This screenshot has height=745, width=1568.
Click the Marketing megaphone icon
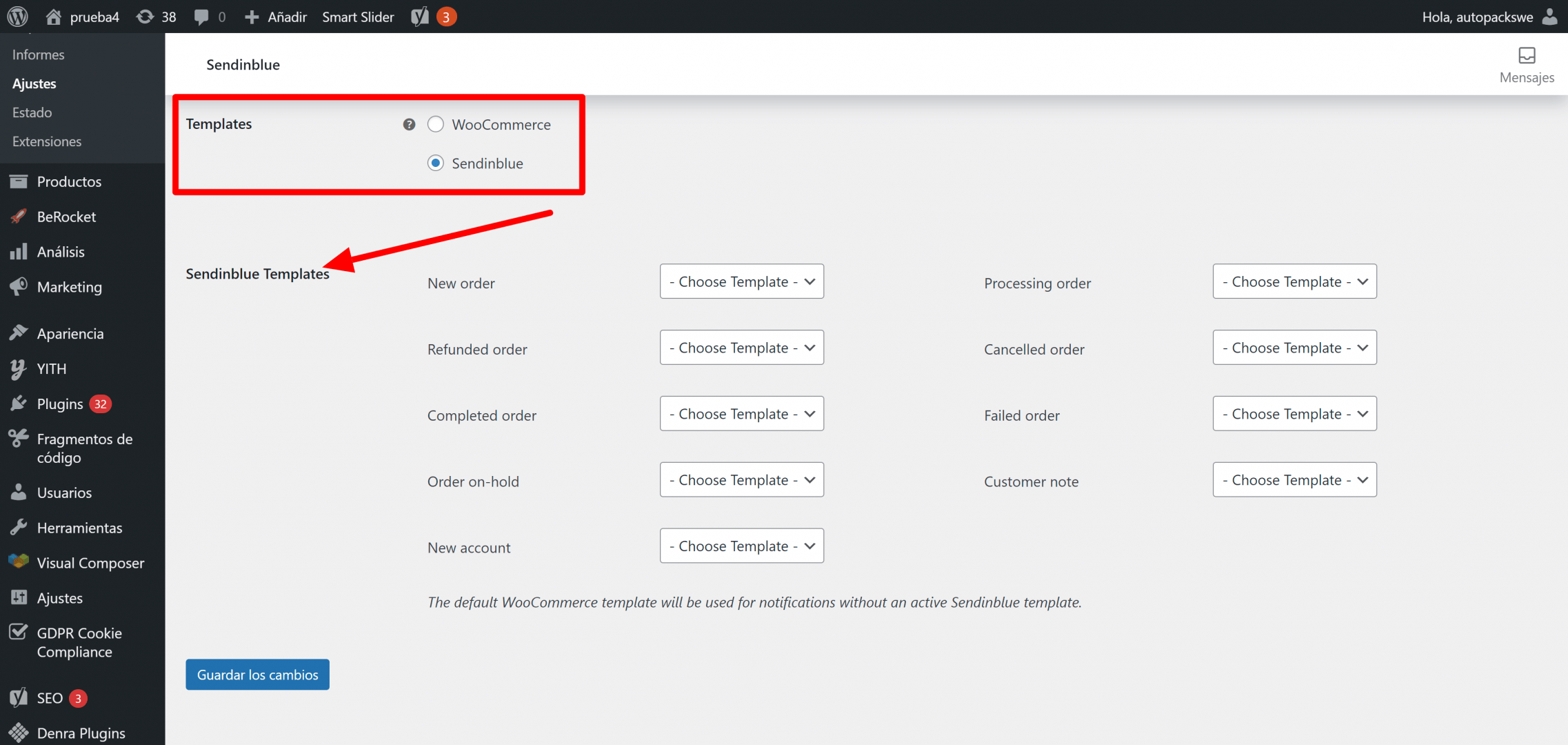click(x=19, y=287)
